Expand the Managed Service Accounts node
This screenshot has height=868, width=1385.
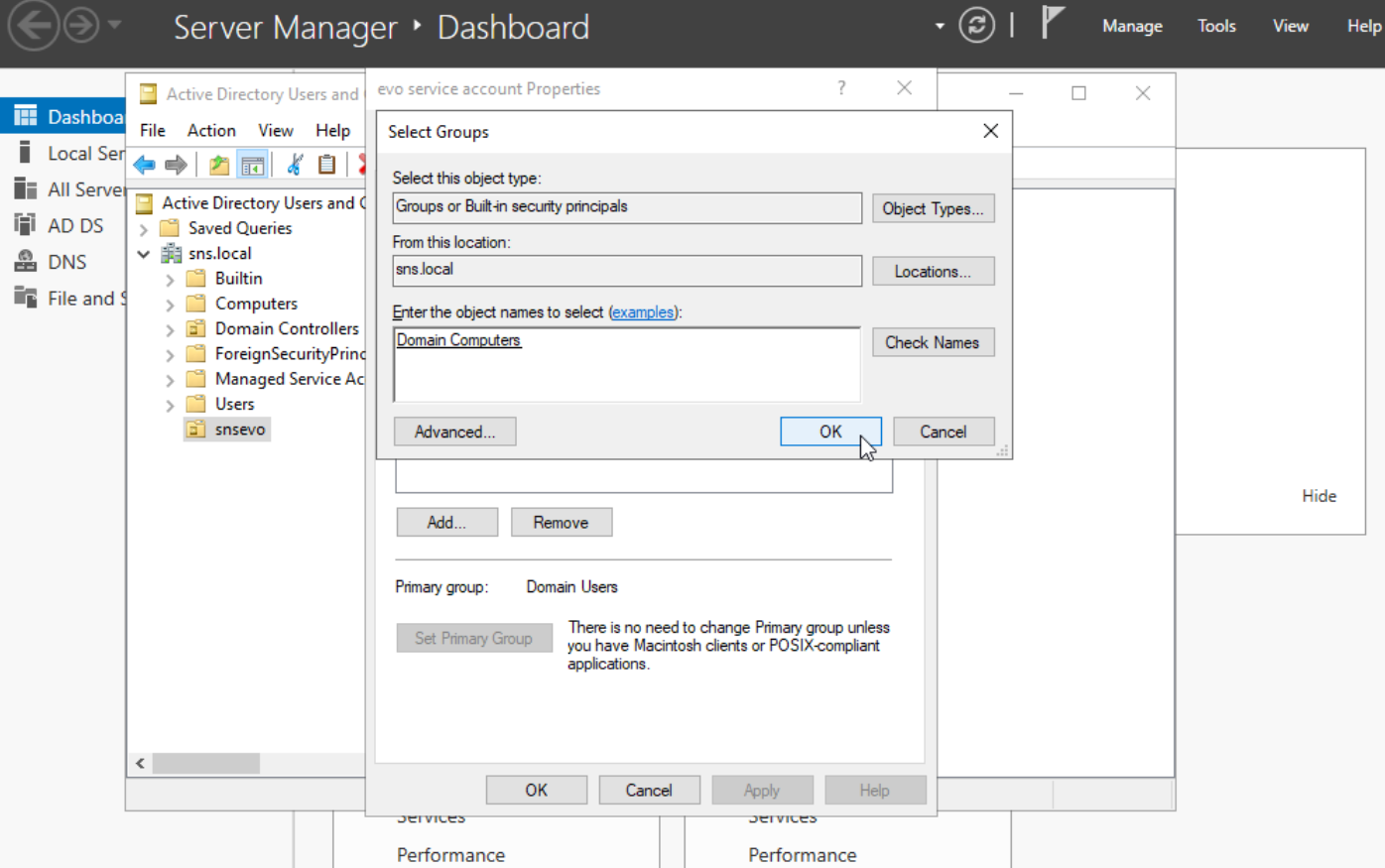[x=170, y=380]
